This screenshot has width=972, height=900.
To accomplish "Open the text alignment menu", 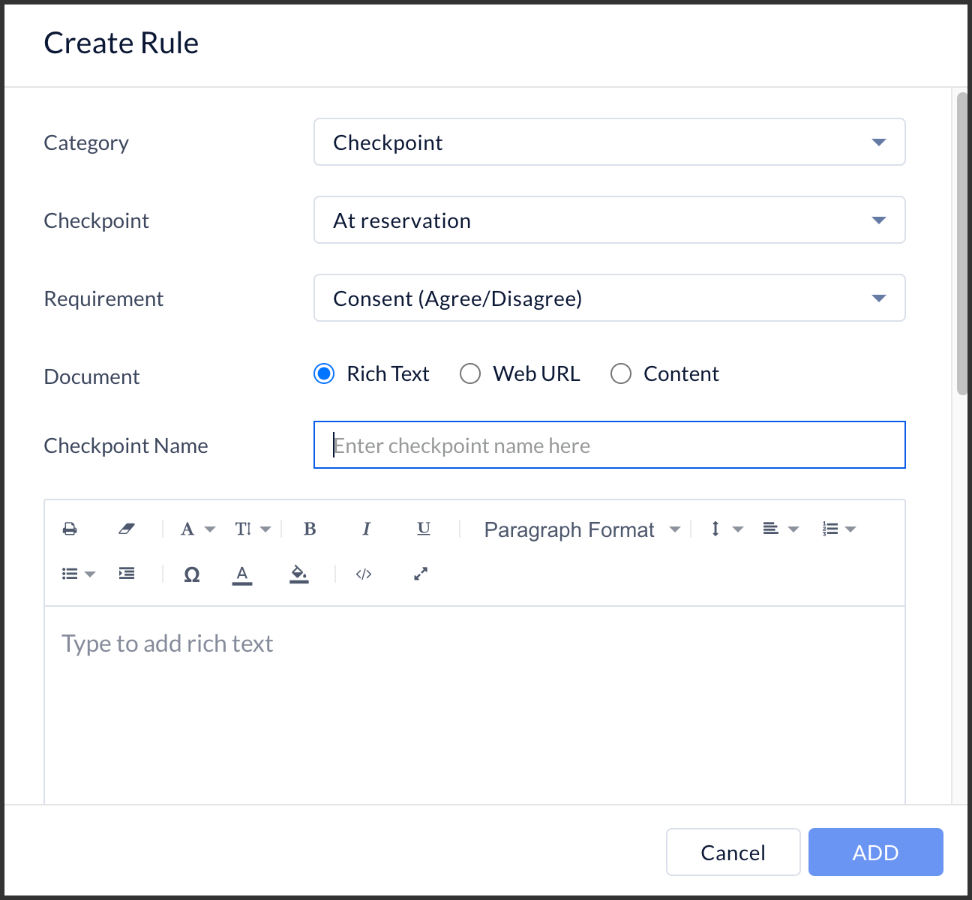I will (780, 529).
